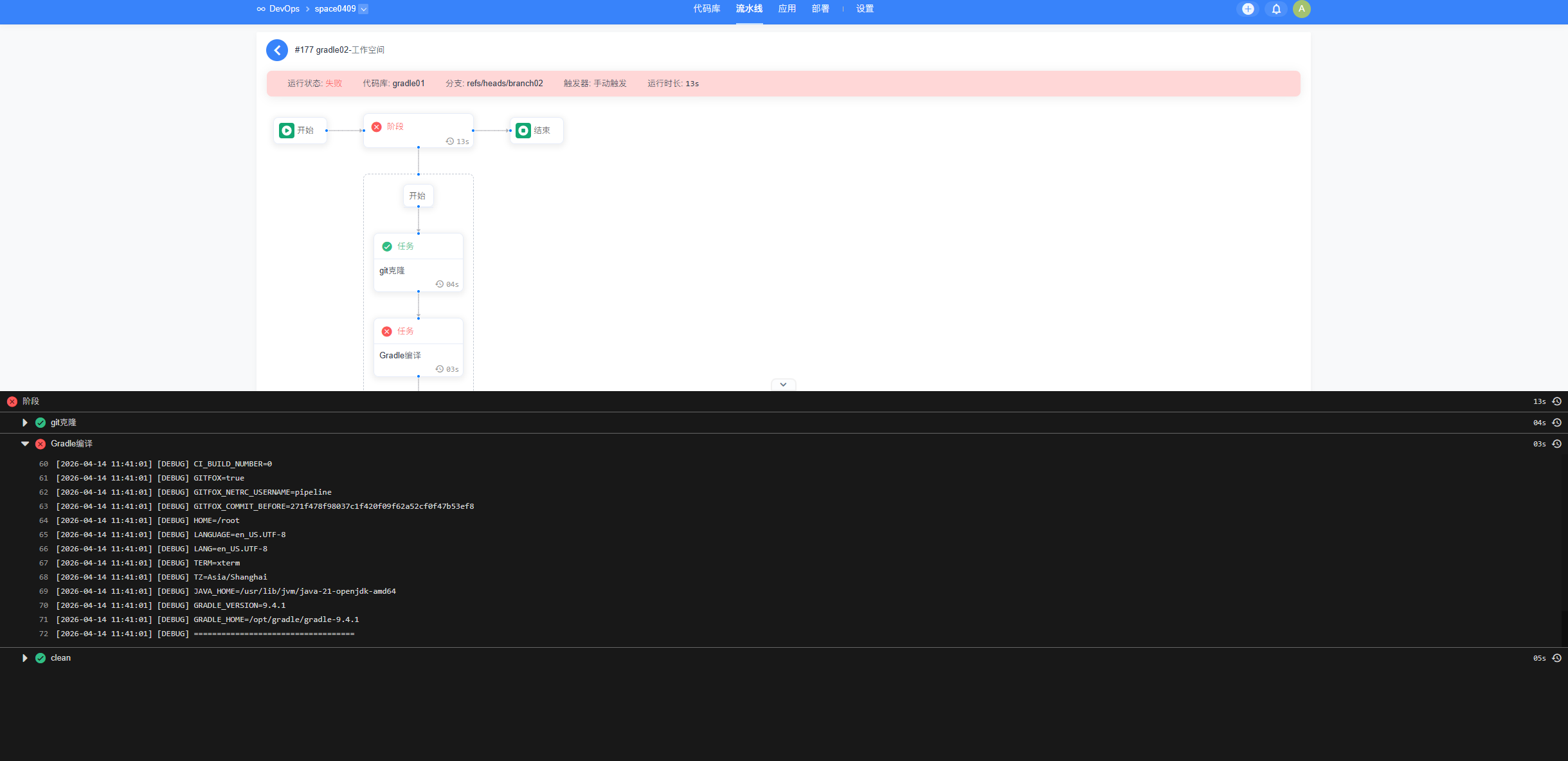Expand the git克隆 log section

pos(25,423)
